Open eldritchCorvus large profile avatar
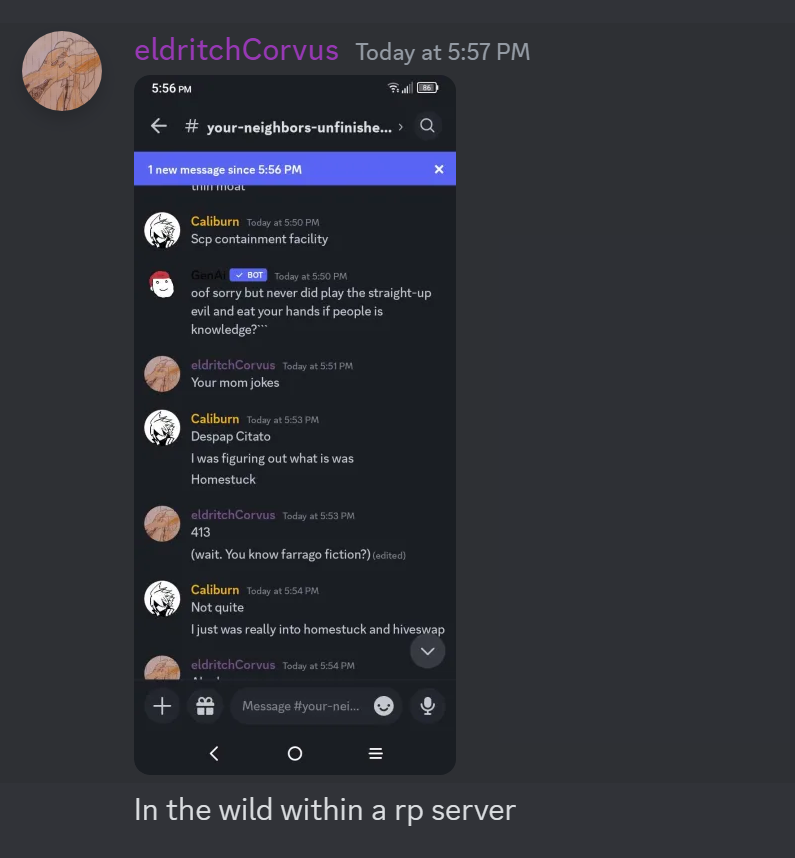The height and width of the screenshot is (858, 795). pyautogui.click(x=62, y=71)
